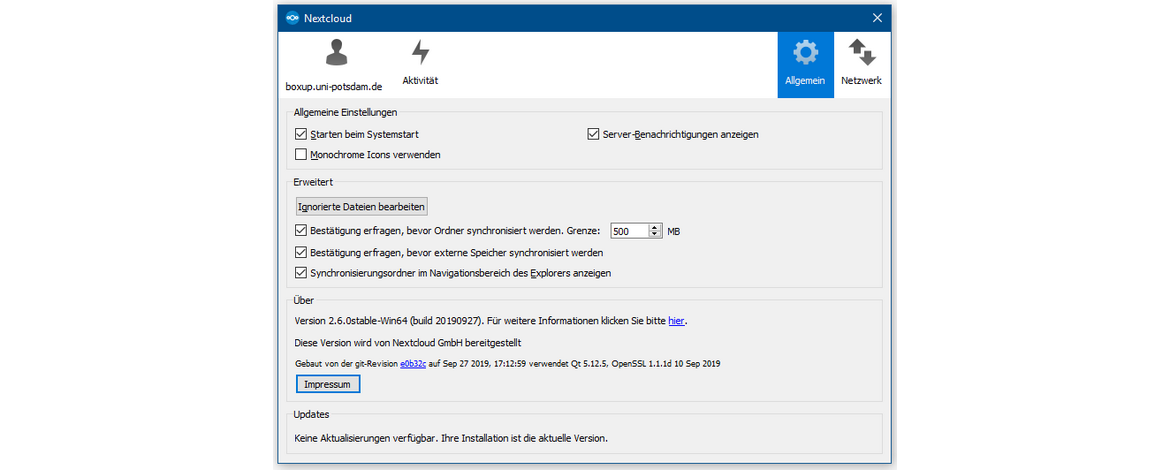Disable Starten beim Systemstart
The image size is (1170, 470).
pyautogui.click(x=301, y=134)
